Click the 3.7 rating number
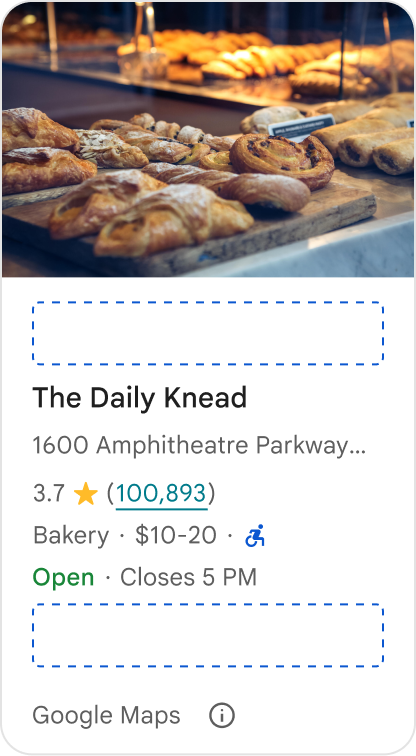 pos(48,494)
